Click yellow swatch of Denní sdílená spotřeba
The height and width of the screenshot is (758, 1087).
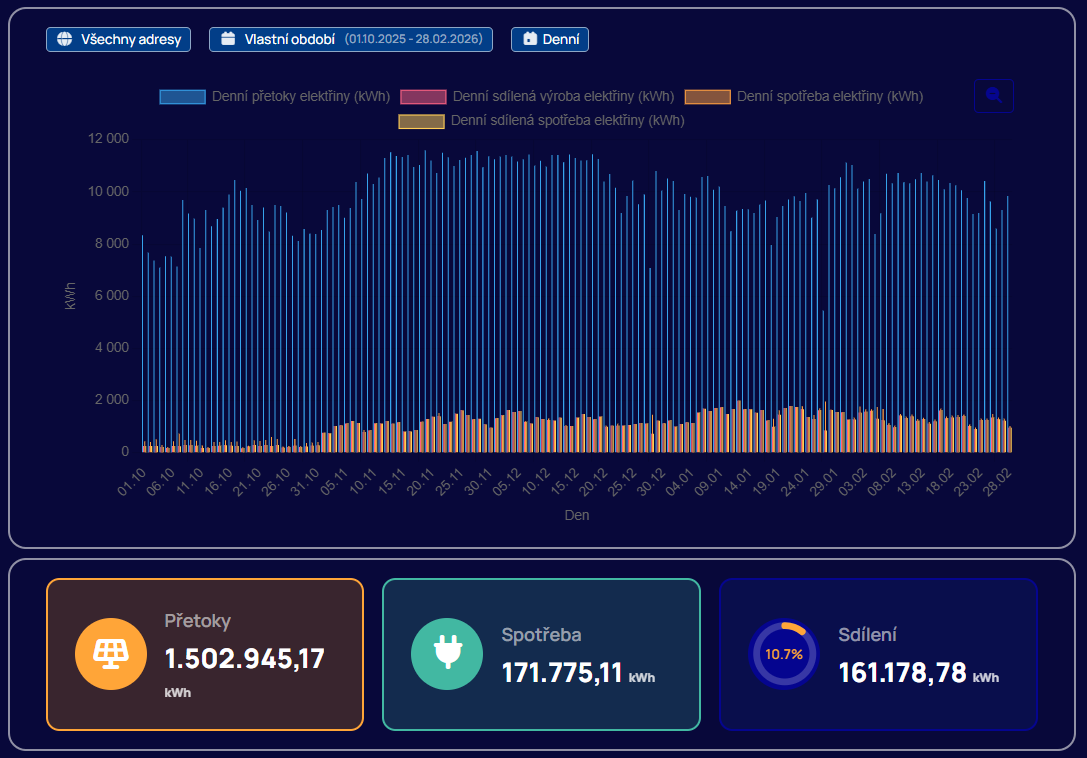421,121
